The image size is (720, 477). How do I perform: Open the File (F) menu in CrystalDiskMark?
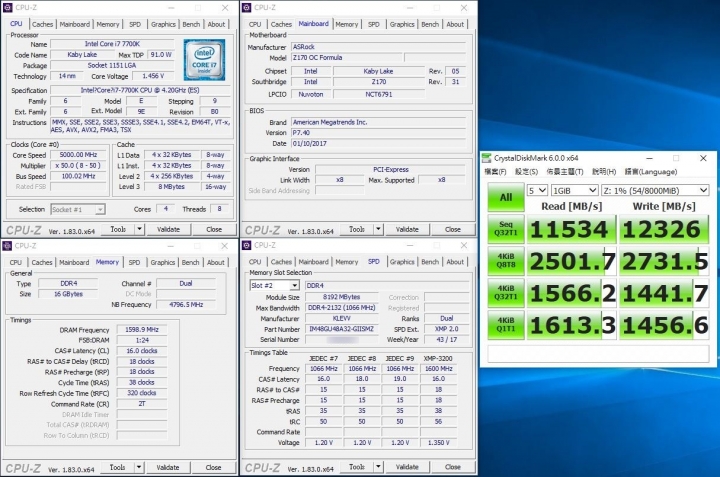(x=495, y=172)
